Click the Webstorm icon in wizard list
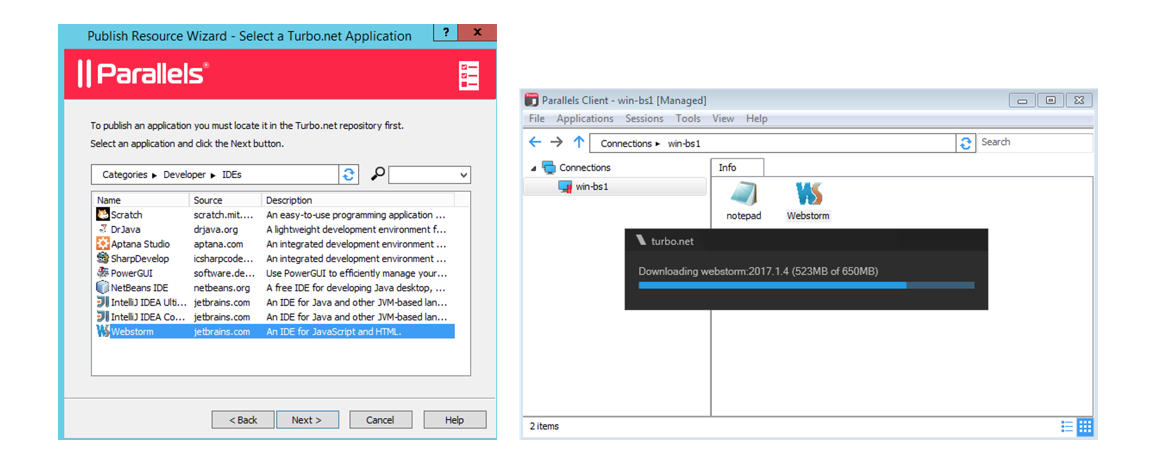 pyautogui.click(x=103, y=332)
